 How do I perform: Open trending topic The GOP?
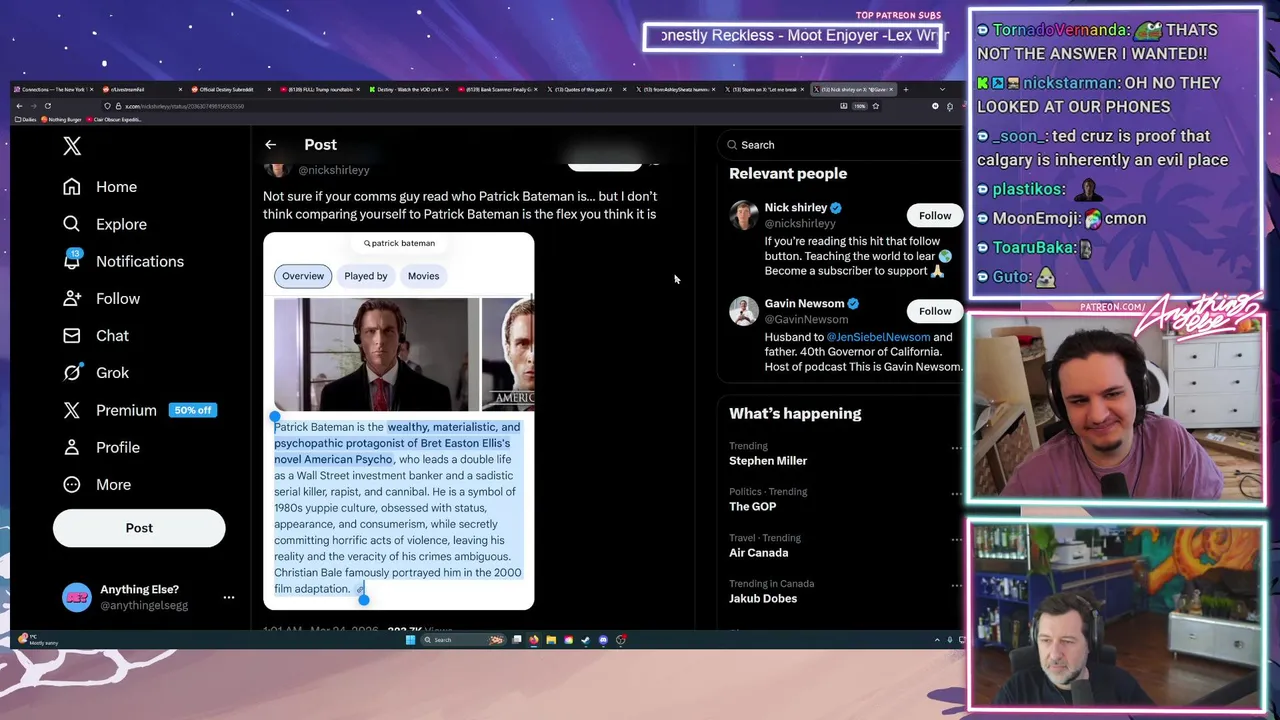click(x=752, y=507)
